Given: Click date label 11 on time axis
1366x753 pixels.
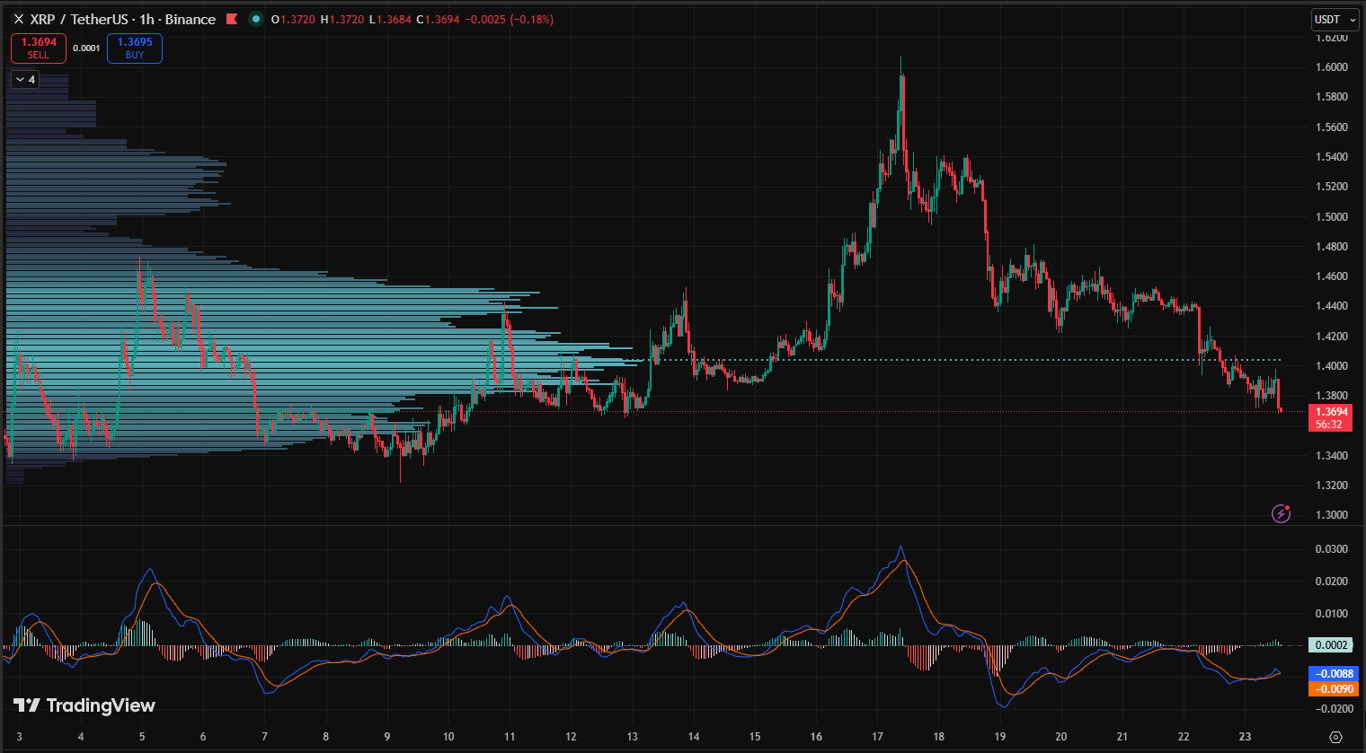Looking at the screenshot, I should pyautogui.click(x=509, y=737).
